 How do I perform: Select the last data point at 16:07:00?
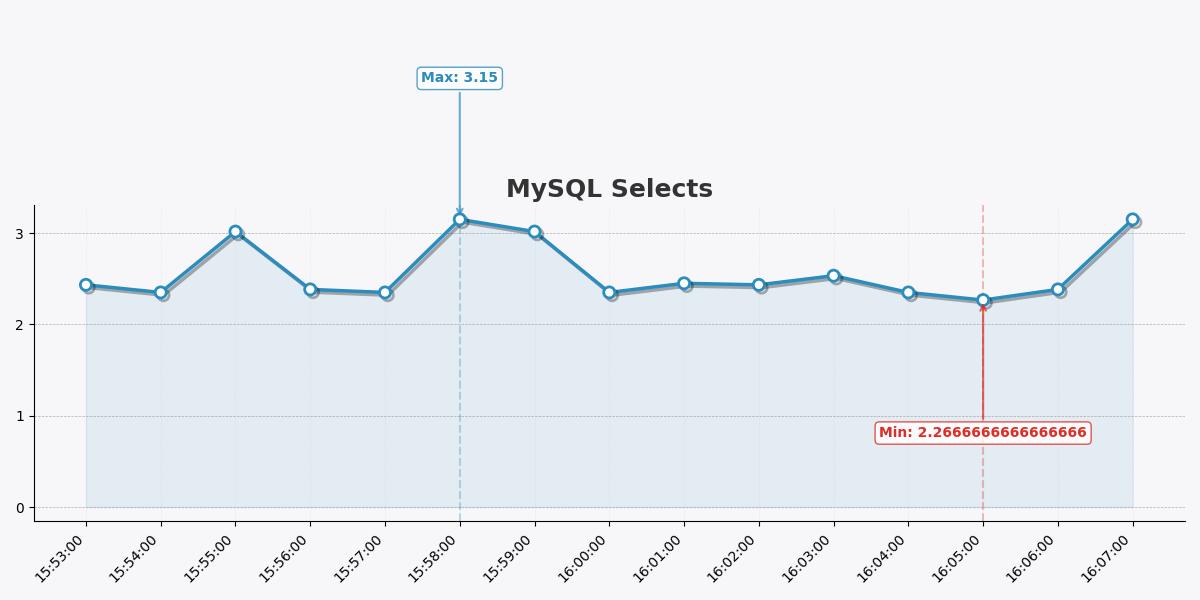point(1132,219)
